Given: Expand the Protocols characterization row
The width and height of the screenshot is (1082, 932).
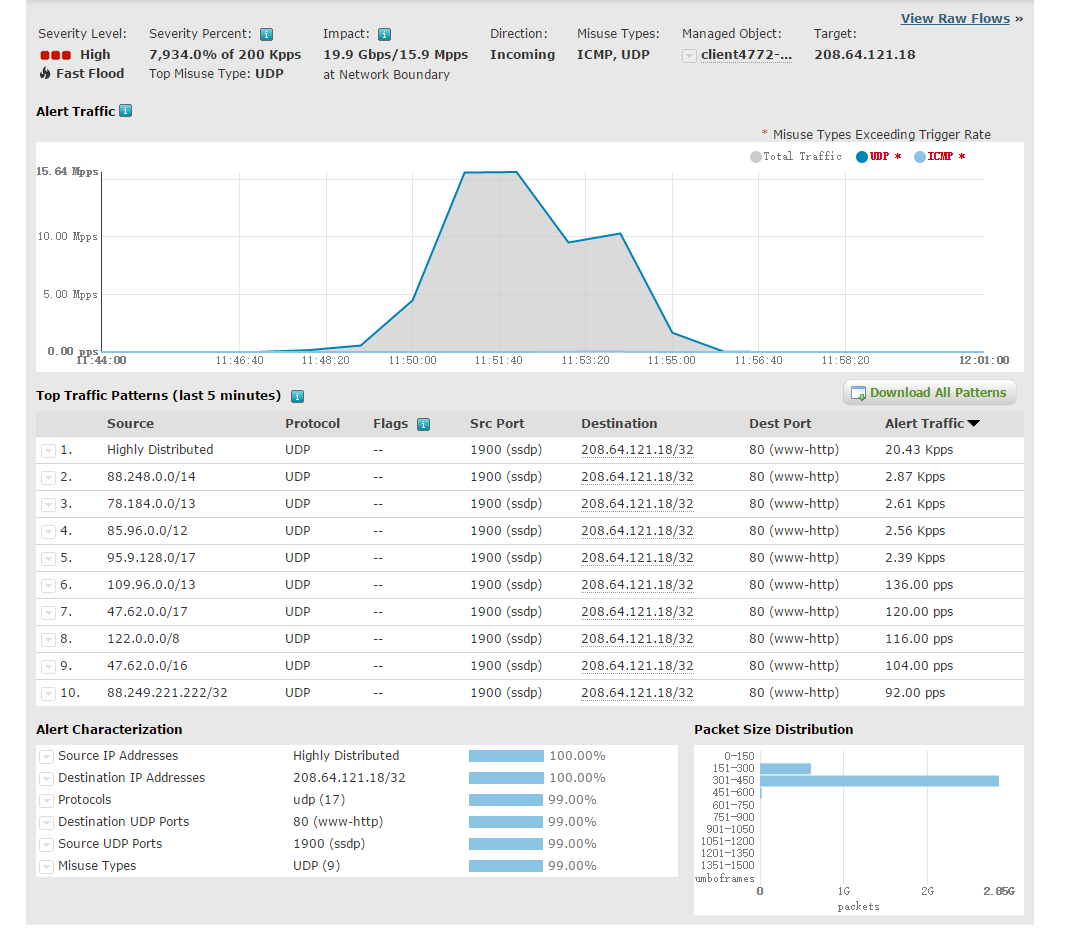Looking at the screenshot, I should (x=46, y=801).
